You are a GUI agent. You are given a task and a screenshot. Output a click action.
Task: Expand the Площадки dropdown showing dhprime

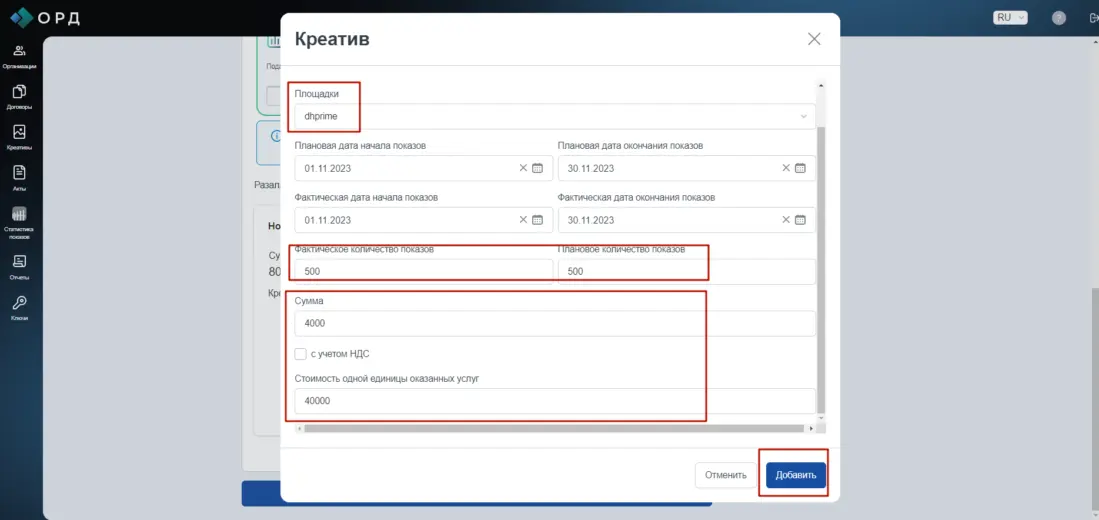pyautogui.click(x=554, y=116)
